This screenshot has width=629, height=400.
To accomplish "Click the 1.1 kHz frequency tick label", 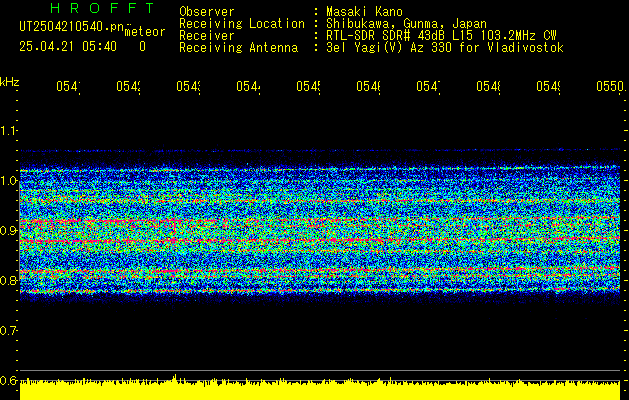I will coord(8,130).
